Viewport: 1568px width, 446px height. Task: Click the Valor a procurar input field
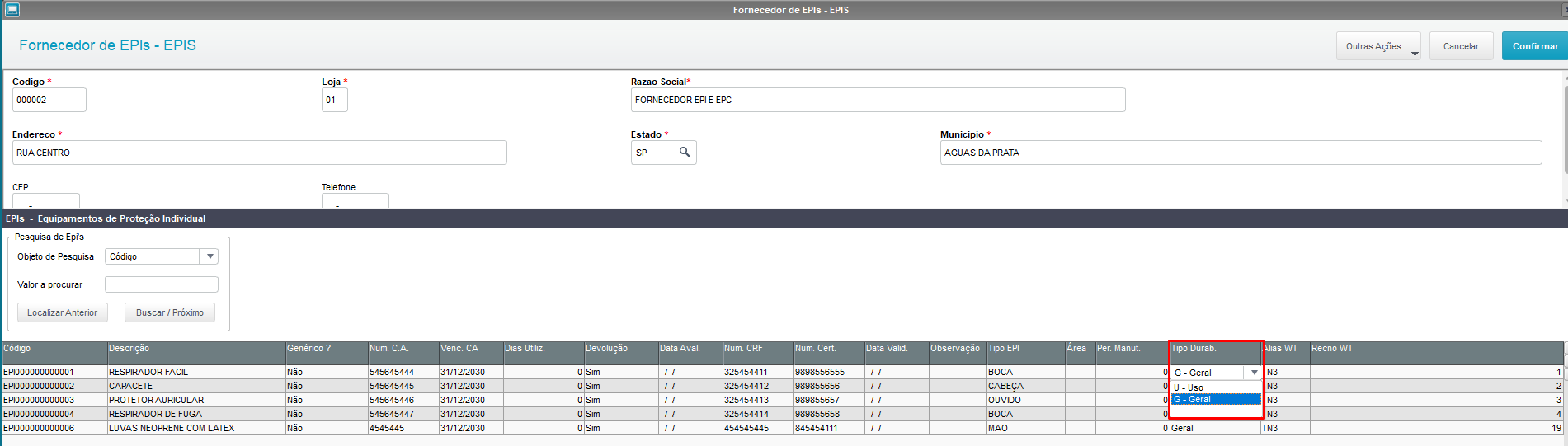pyautogui.click(x=162, y=284)
